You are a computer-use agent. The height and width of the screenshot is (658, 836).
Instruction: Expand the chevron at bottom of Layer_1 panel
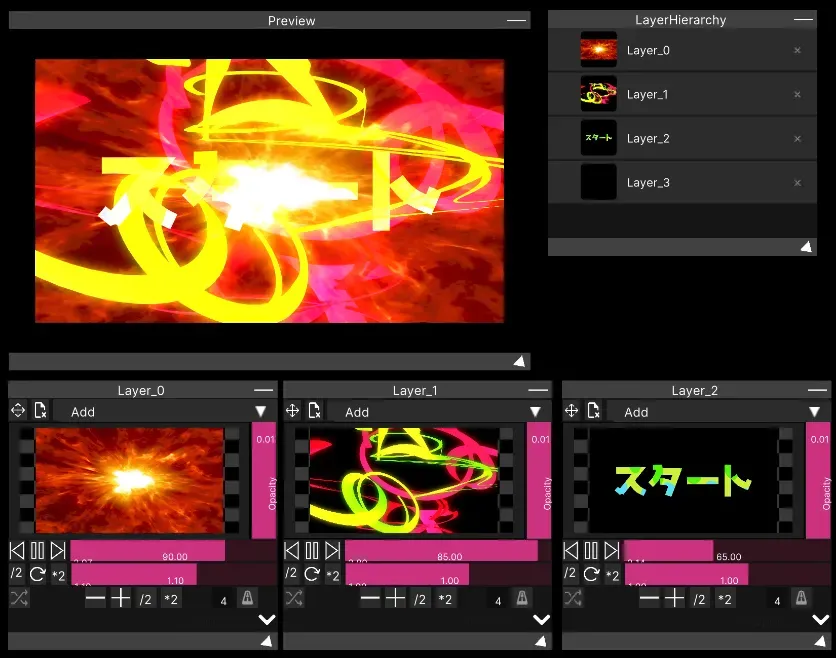coord(541,619)
